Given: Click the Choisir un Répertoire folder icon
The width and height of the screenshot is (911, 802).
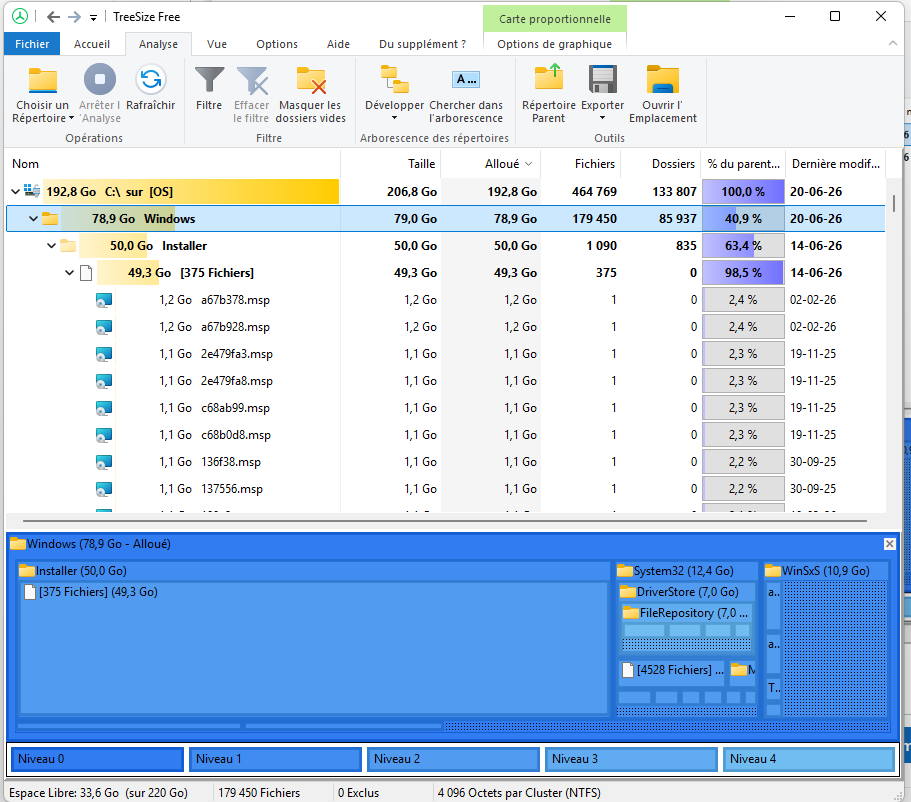Looking at the screenshot, I should 42,80.
